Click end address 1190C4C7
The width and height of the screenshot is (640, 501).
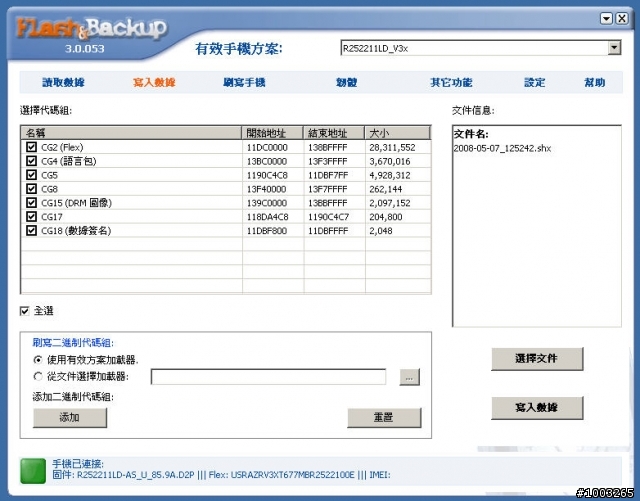(x=329, y=217)
